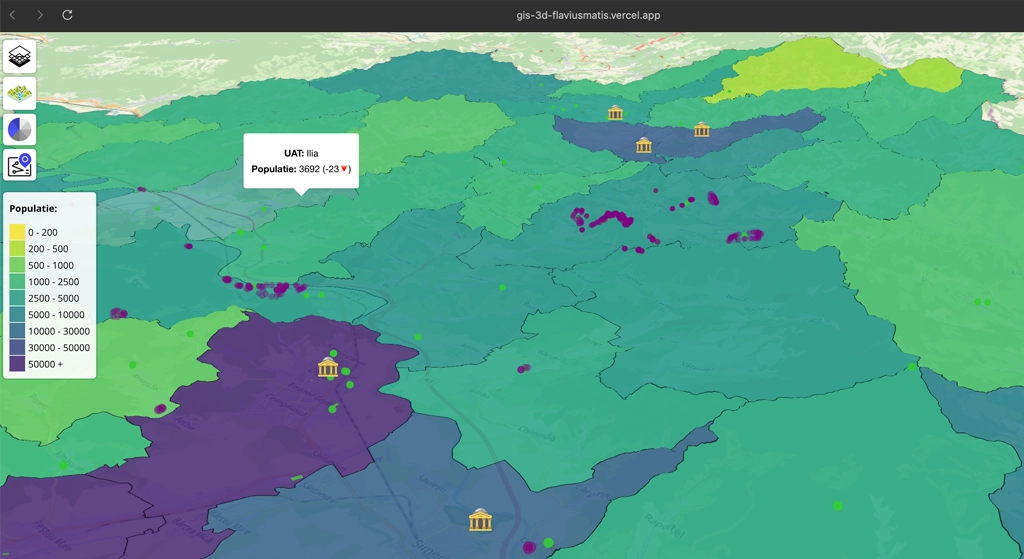Click the Populatie legend title
The image size is (1024, 559).
[33, 209]
